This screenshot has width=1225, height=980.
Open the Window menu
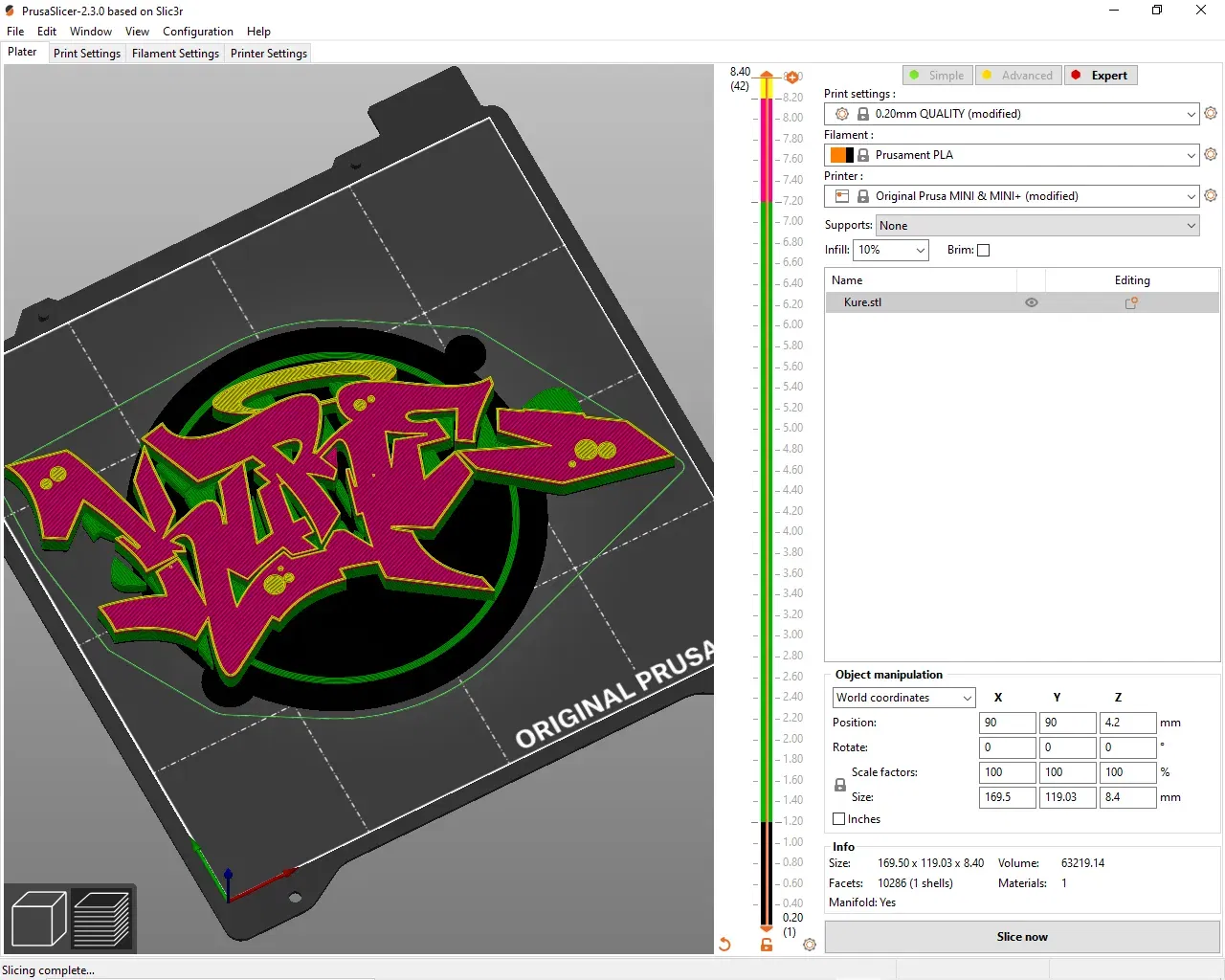pyautogui.click(x=91, y=32)
